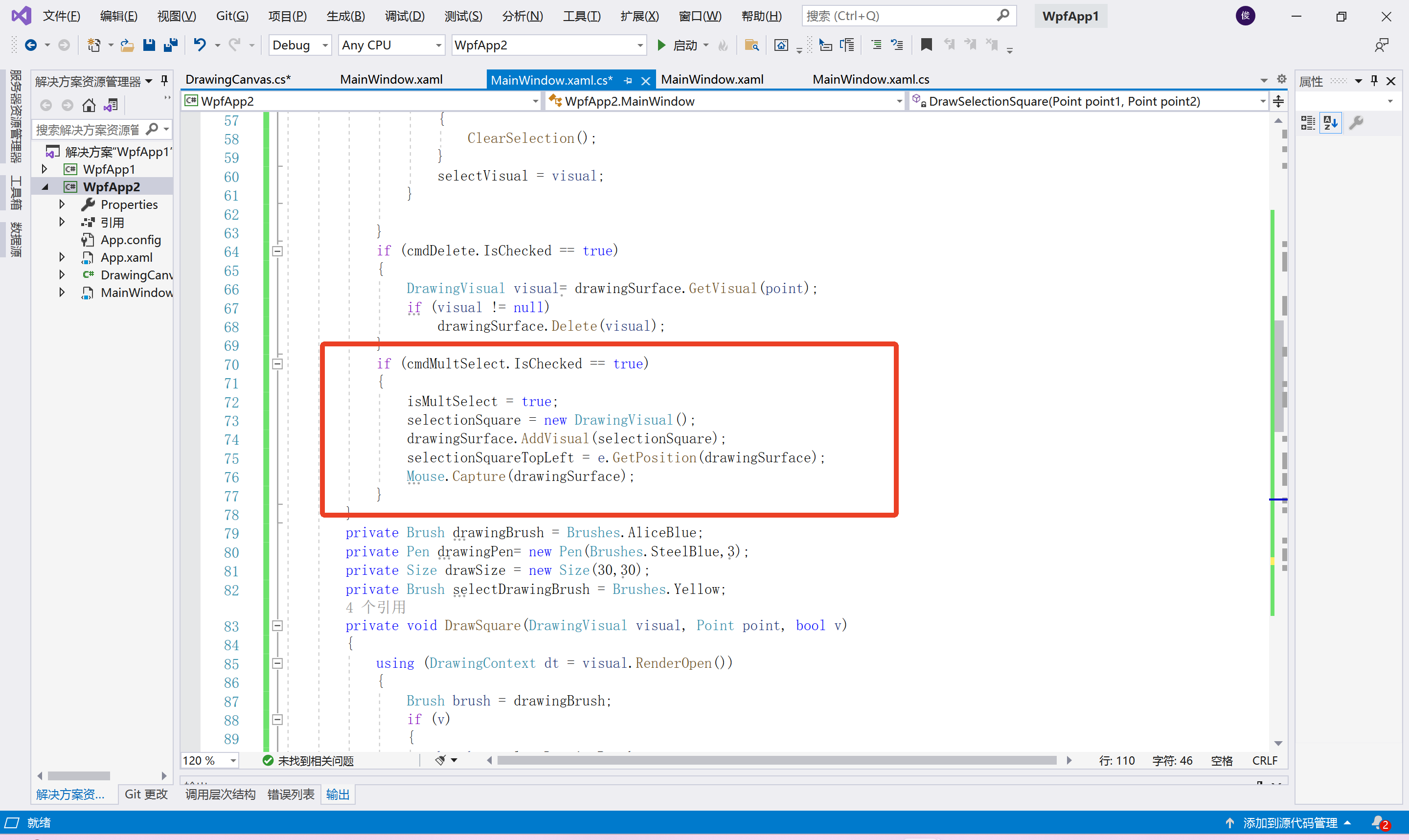This screenshot has width=1409, height=840.
Task: Click the search box 搜索 (Ctrl+Q)
Action: [x=900, y=16]
